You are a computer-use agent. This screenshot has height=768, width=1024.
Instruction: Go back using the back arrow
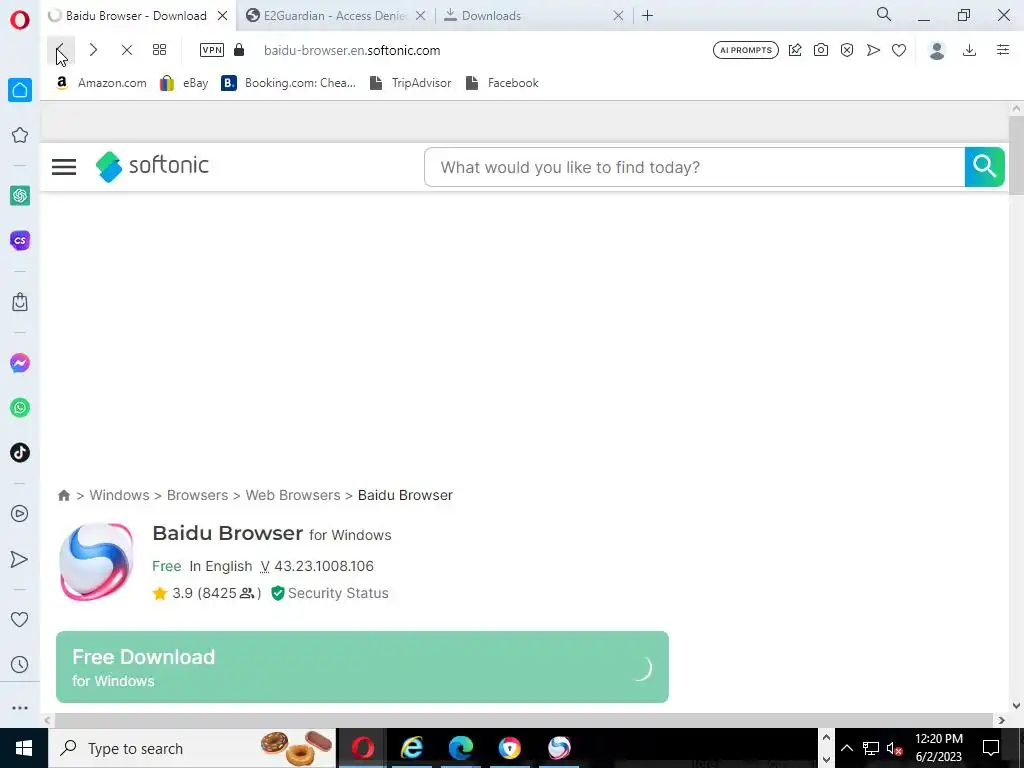(x=61, y=50)
